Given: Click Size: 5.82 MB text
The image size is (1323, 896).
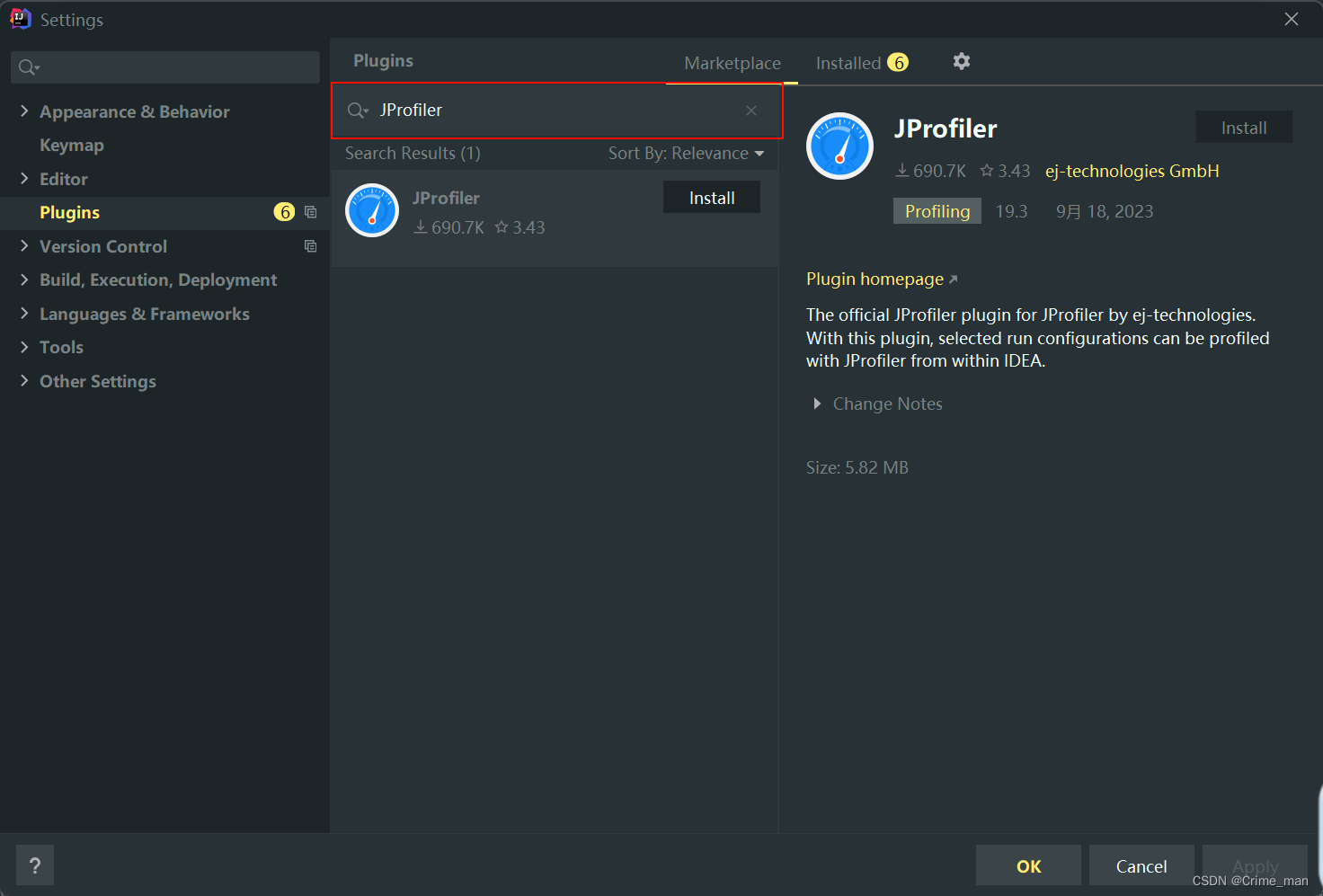Looking at the screenshot, I should (857, 467).
